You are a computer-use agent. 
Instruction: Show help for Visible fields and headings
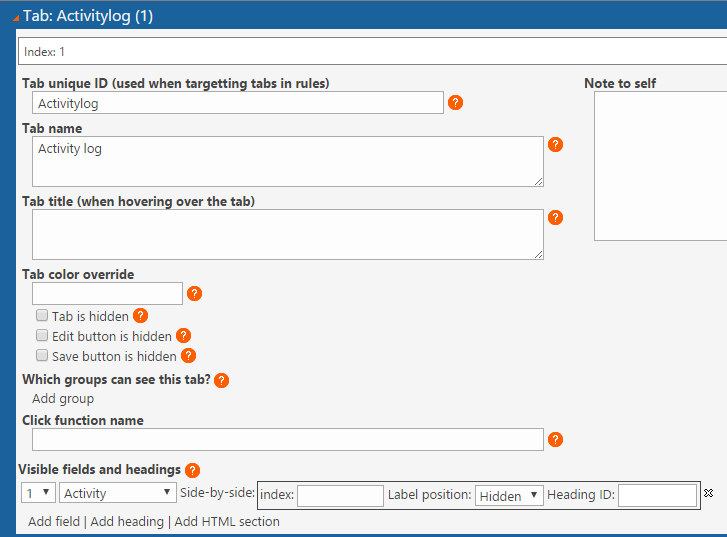pyautogui.click(x=192, y=470)
